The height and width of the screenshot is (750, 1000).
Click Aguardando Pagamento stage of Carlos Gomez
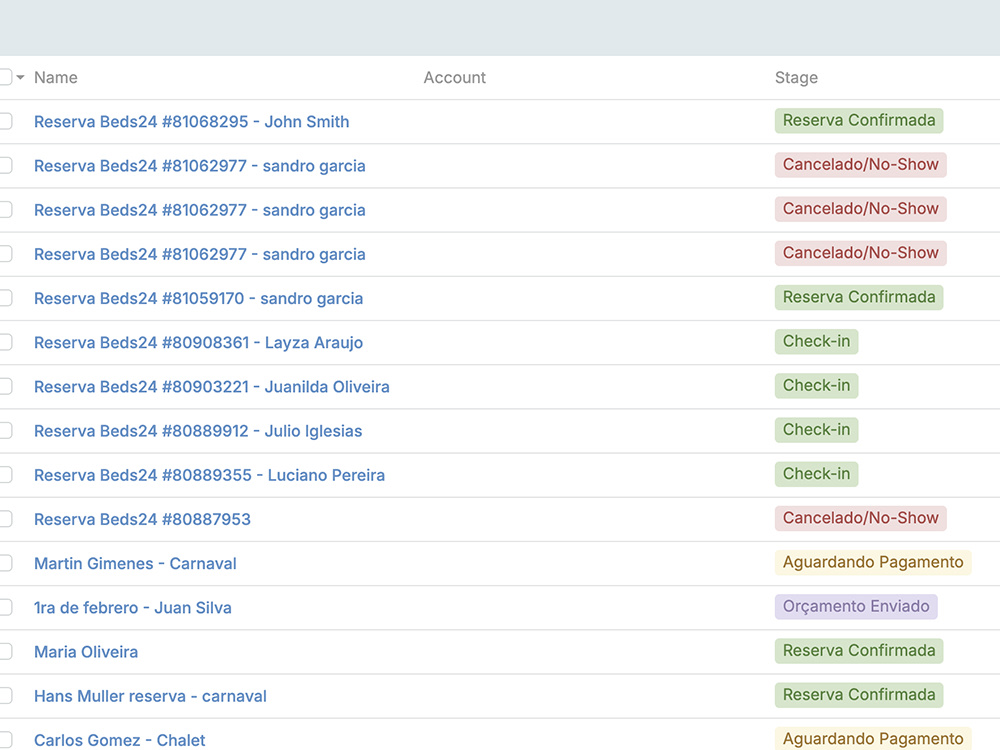click(x=873, y=739)
